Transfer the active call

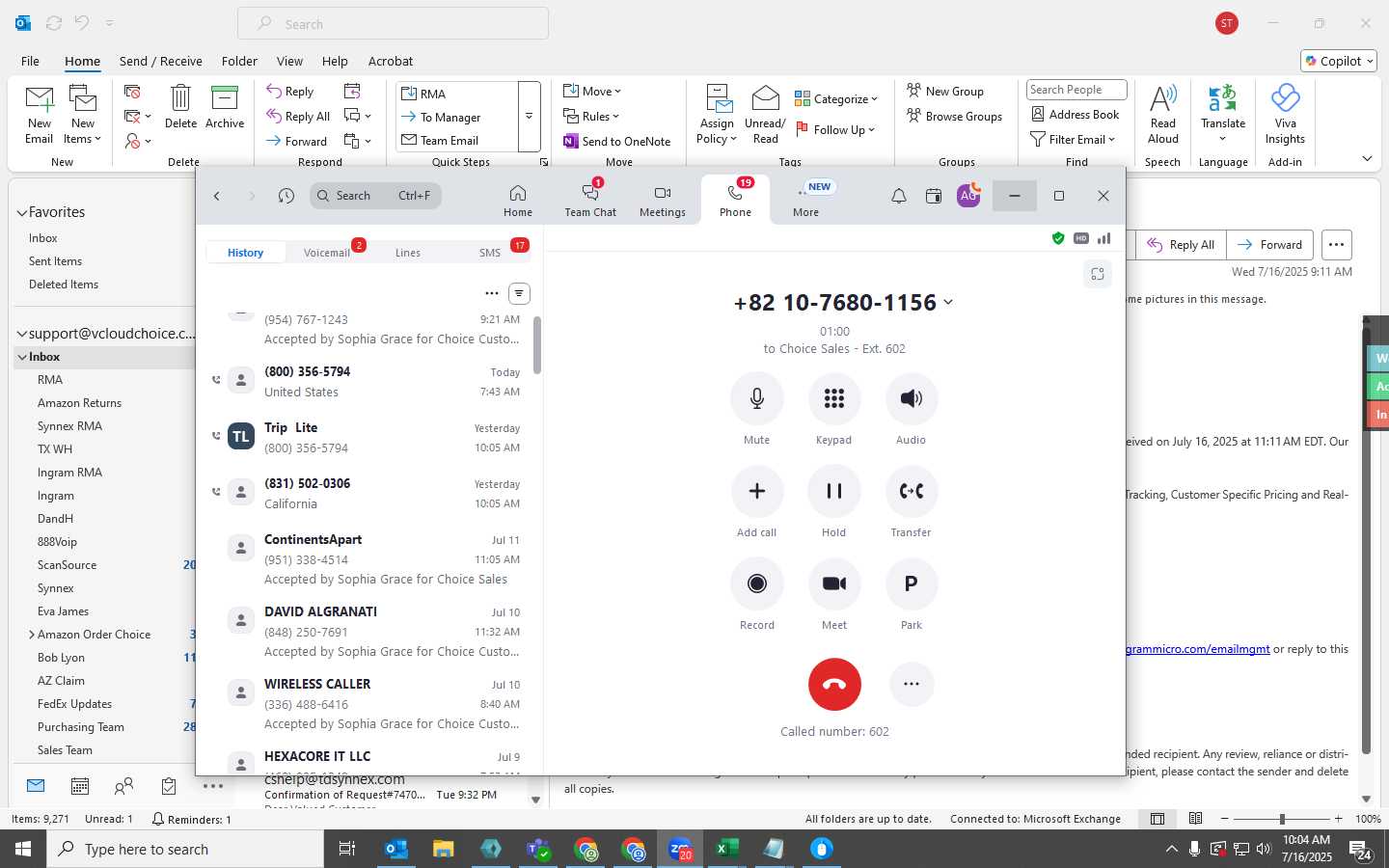pyautogui.click(x=911, y=491)
